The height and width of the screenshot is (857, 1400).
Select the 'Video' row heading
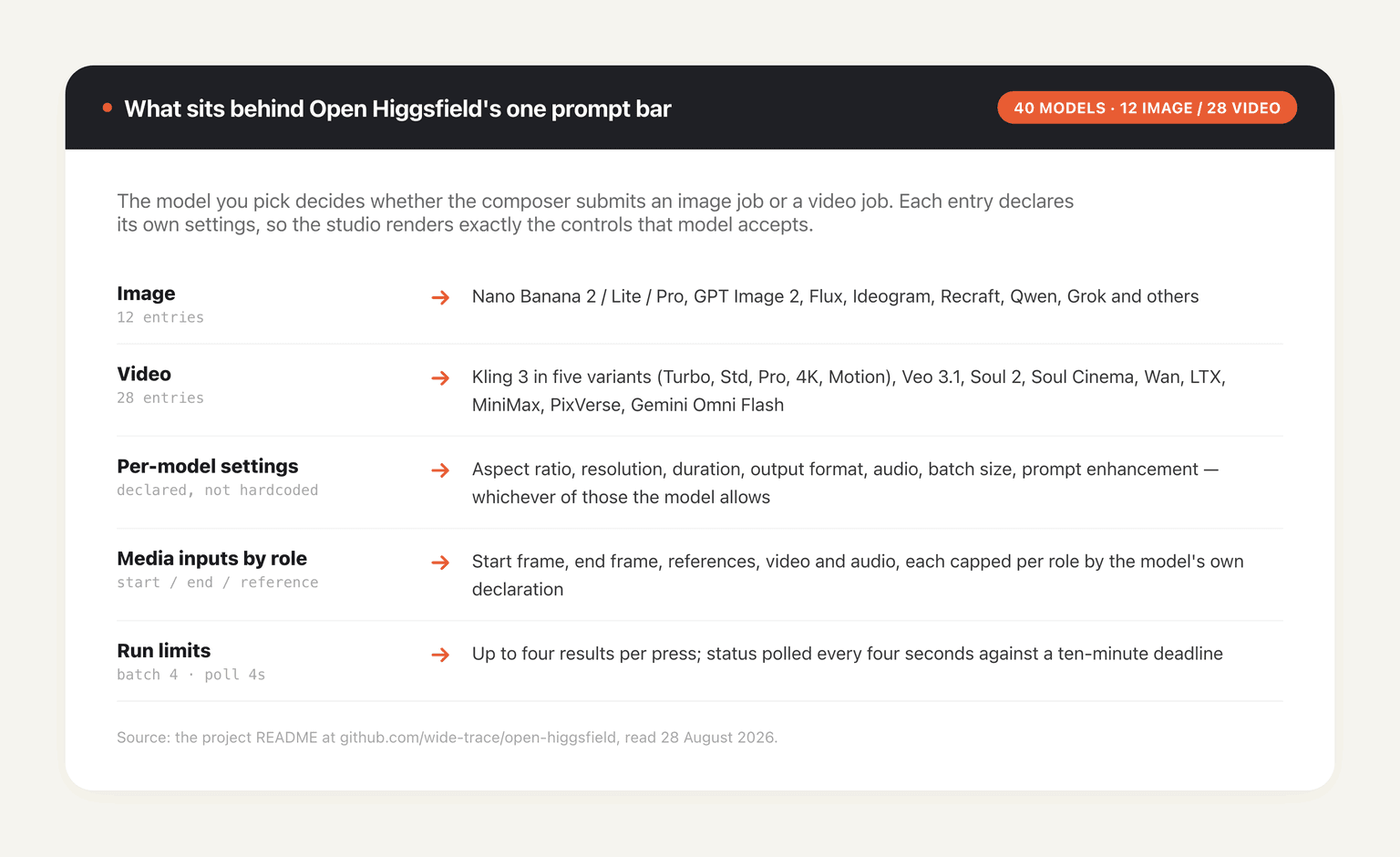[144, 374]
